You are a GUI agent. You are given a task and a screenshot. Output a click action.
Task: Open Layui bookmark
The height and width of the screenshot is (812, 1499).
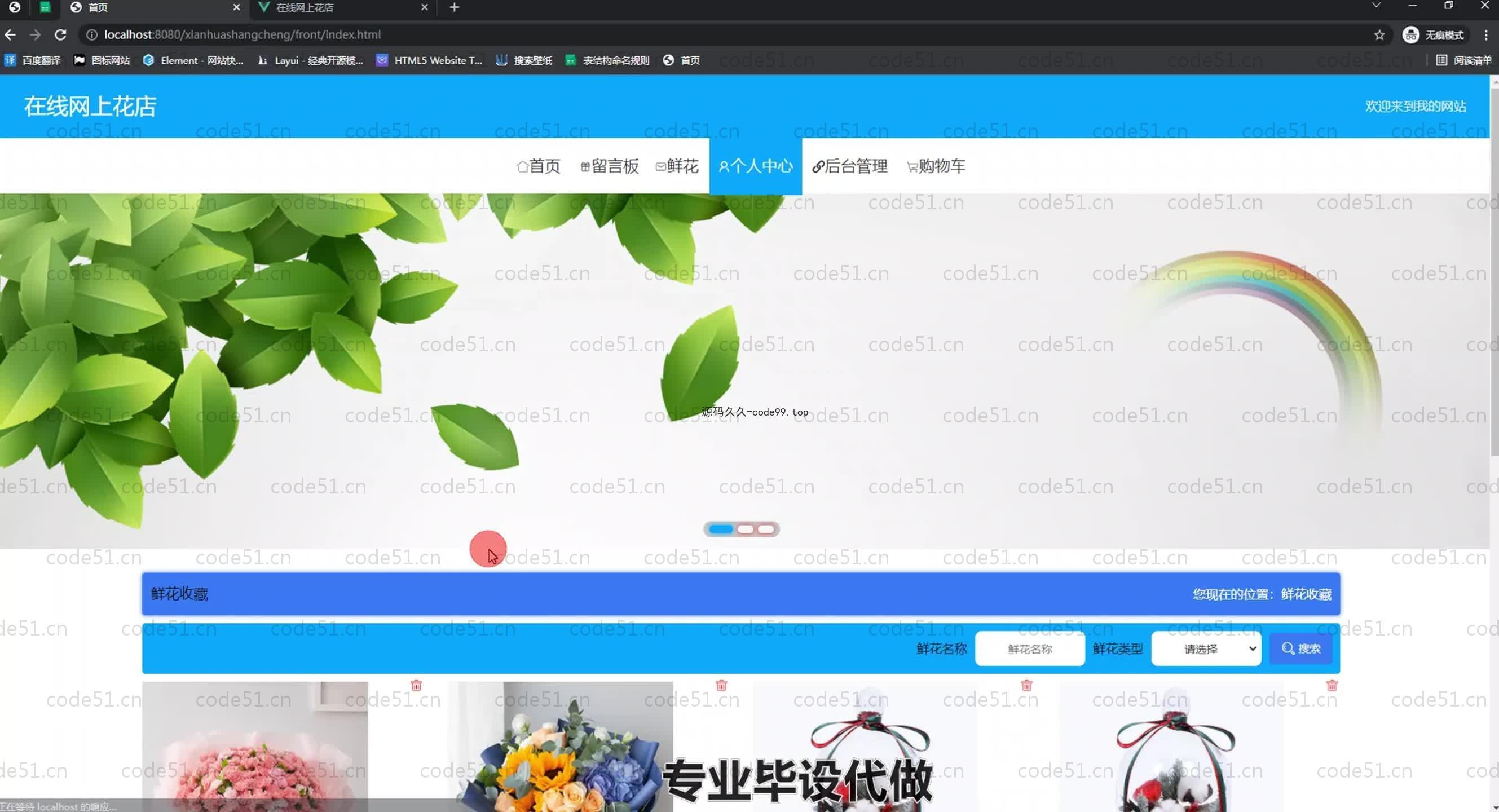pyautogui.click(x=311, y=60)
